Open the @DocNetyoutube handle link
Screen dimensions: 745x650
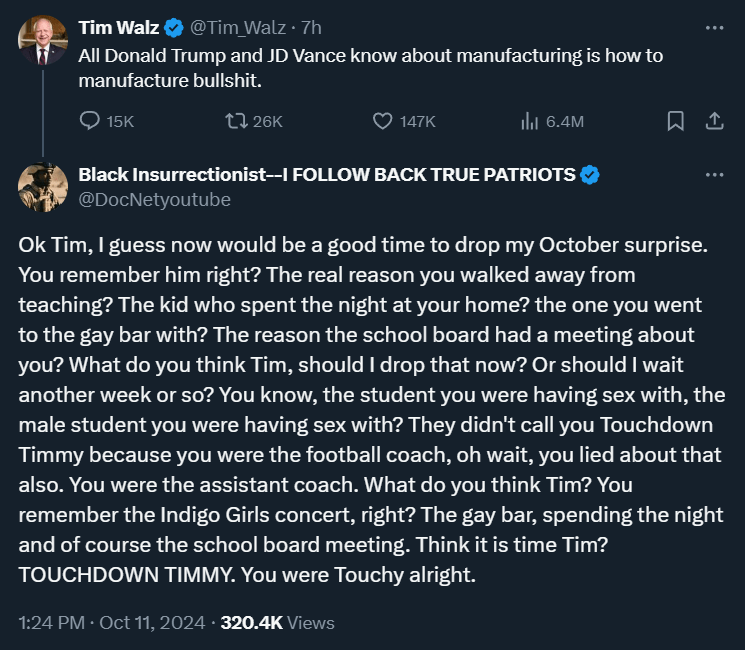pos(154,199)
